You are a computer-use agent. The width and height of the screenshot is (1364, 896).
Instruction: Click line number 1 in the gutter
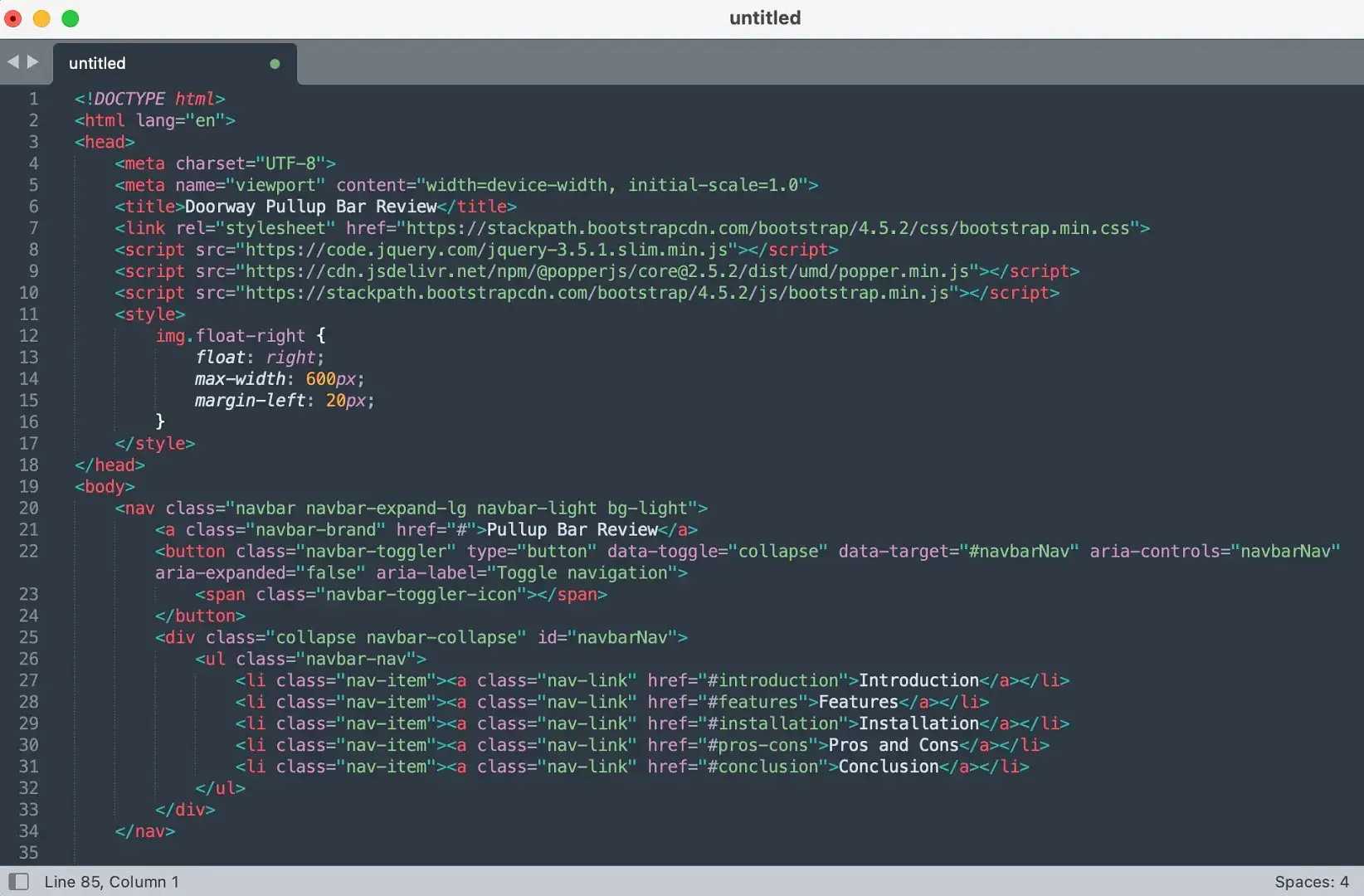tap(34, 98)
